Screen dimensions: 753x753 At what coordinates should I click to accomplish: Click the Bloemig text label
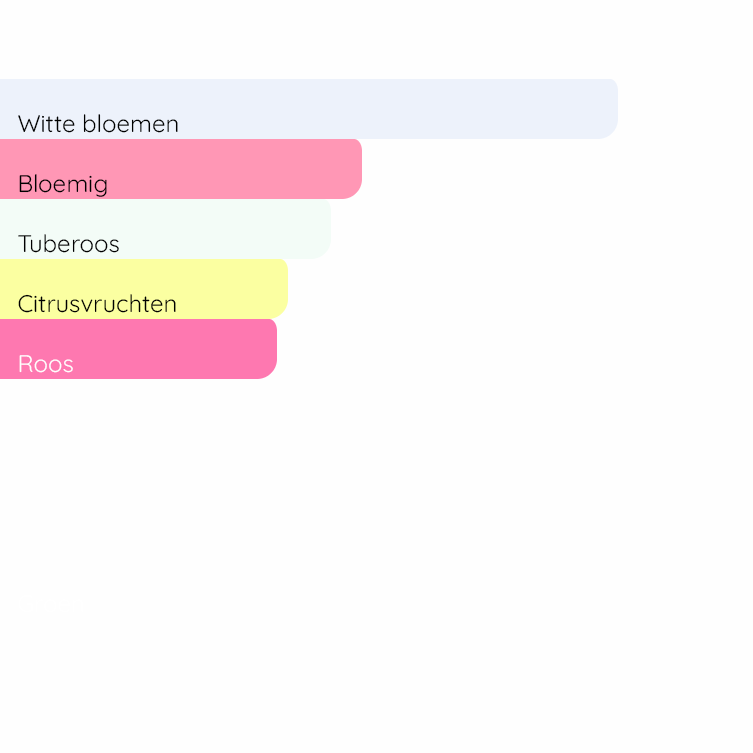coord(63,184)
